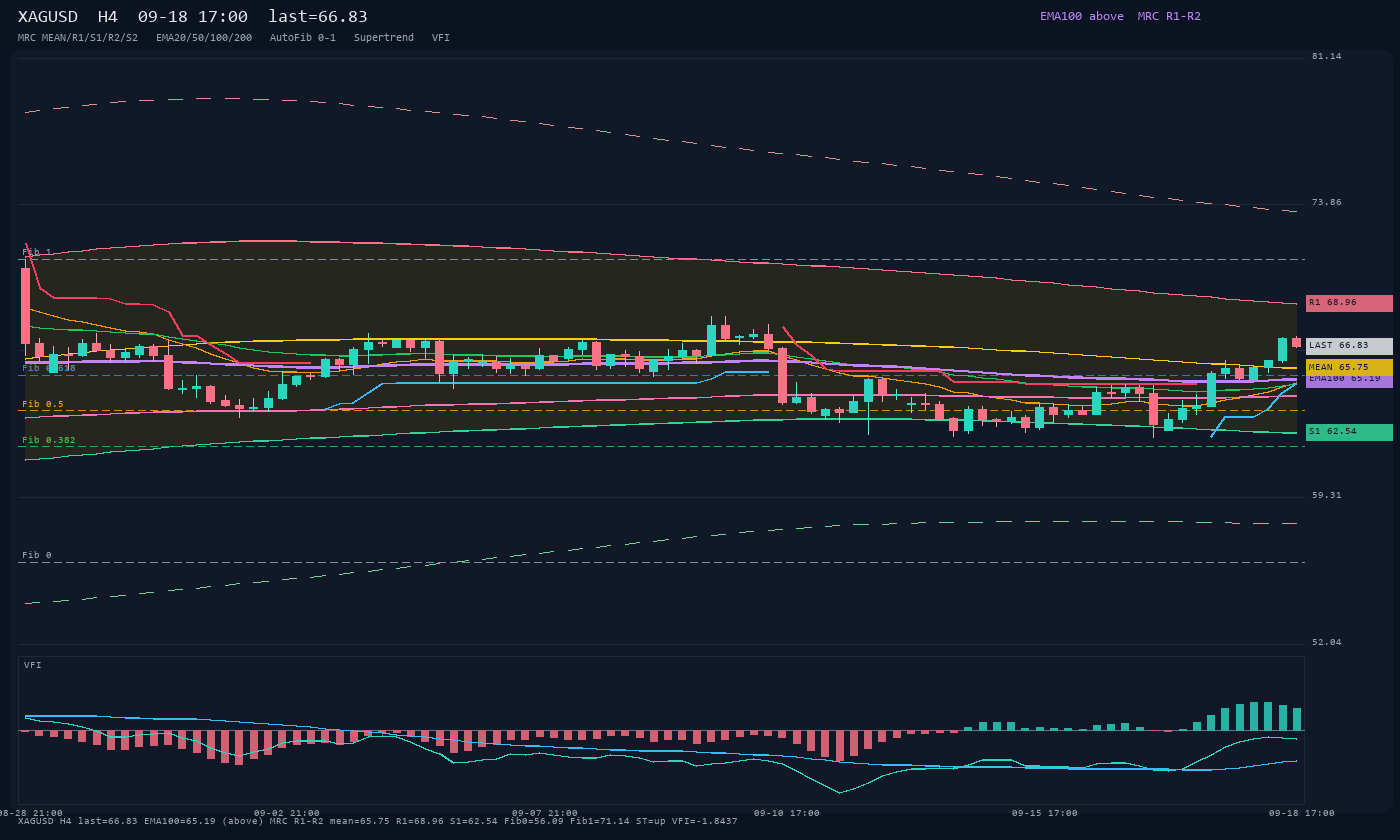
Task: Click the 09-15 17:00 time axis label
Action: coord(1045,813)
